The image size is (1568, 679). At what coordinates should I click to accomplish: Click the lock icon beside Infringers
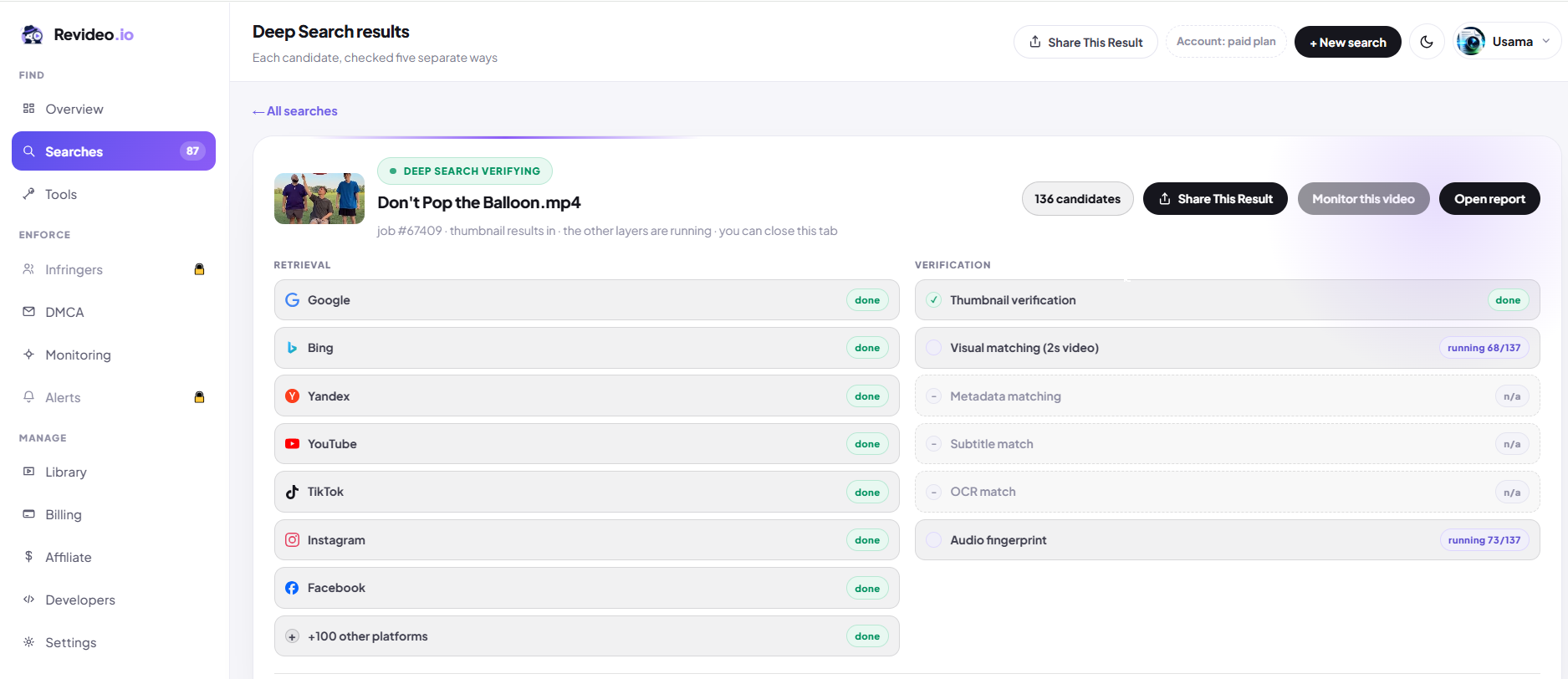[199, 269]
